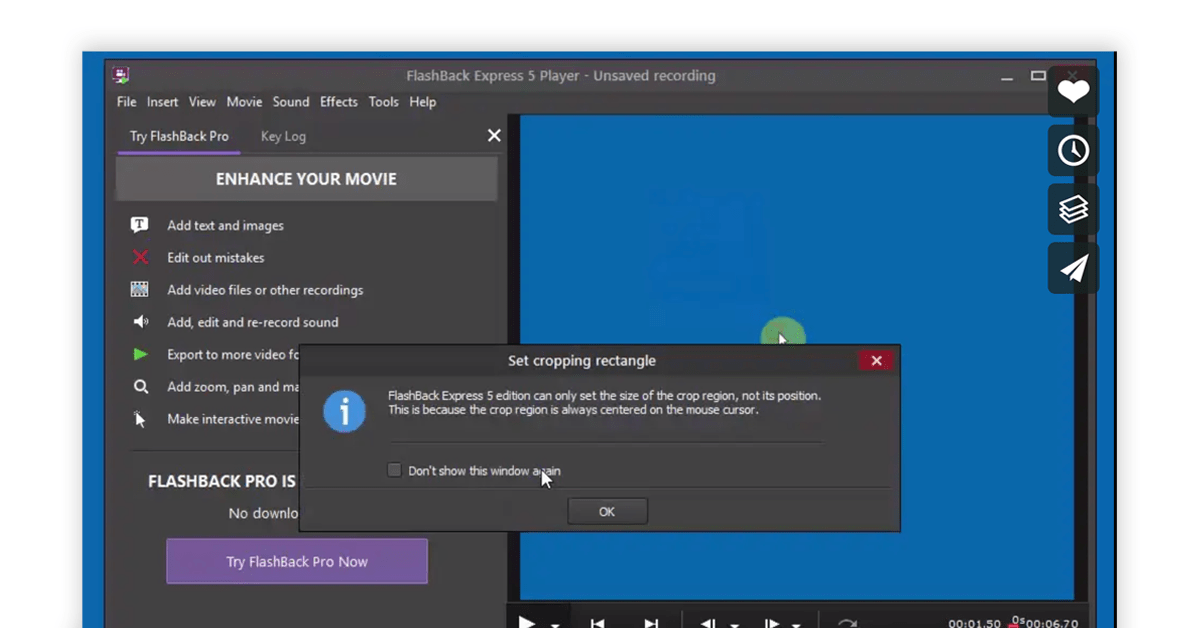Tick the Don't show this window again checkbox

point(394,470)
